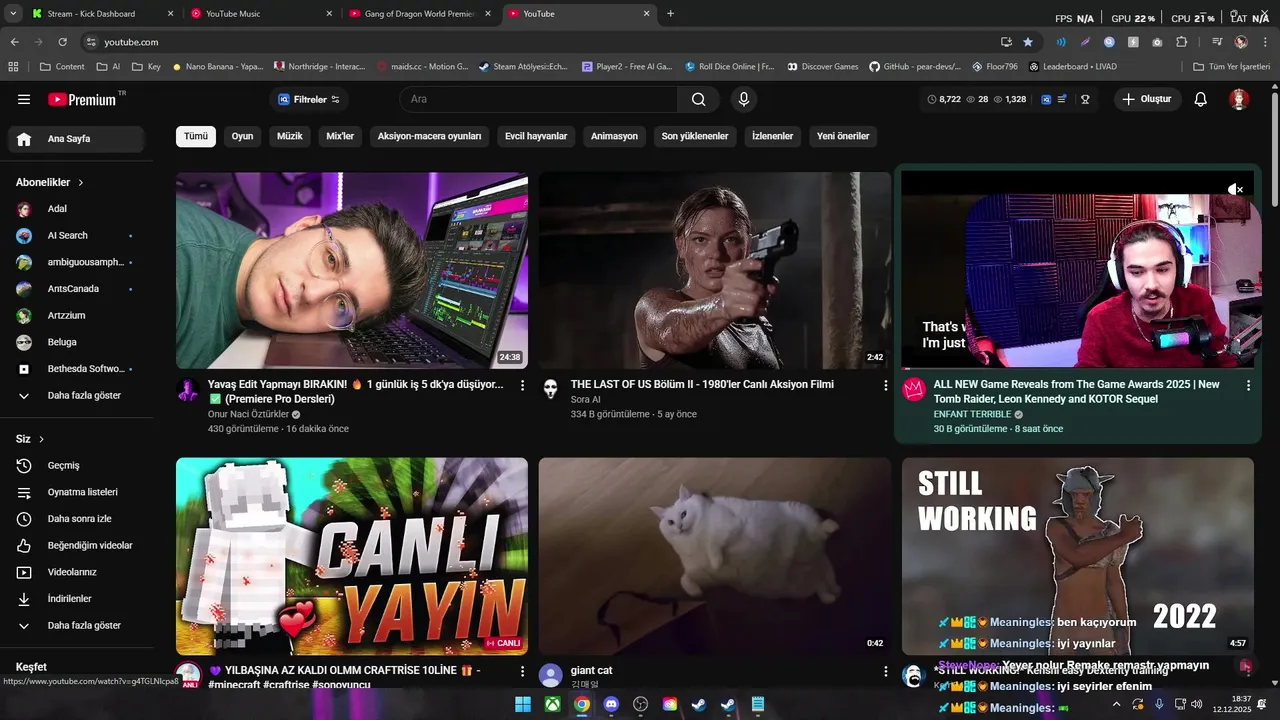Open ENFANT TERRIBLE channel avatar

click(x=913, y=390)
